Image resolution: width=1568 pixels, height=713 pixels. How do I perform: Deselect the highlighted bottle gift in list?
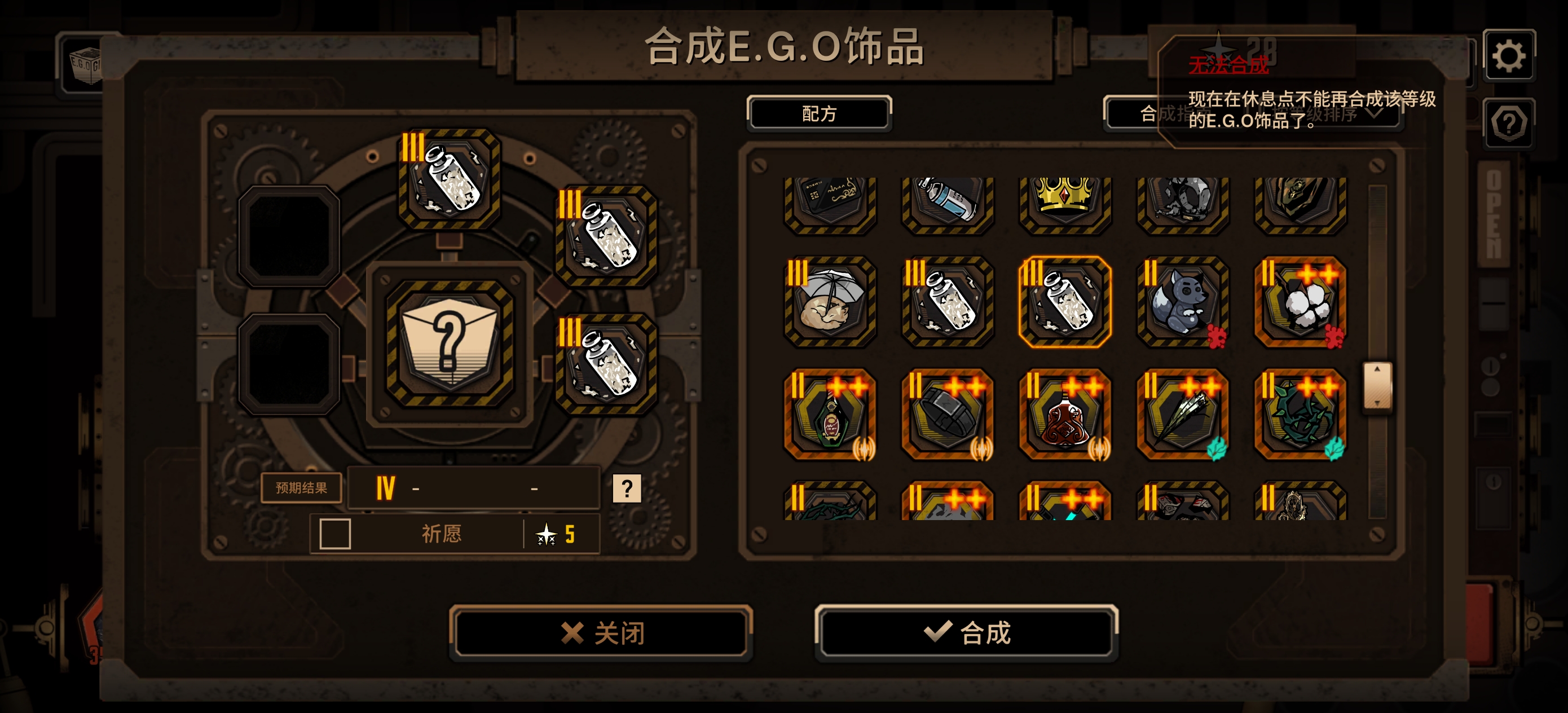coord(1065,302)
